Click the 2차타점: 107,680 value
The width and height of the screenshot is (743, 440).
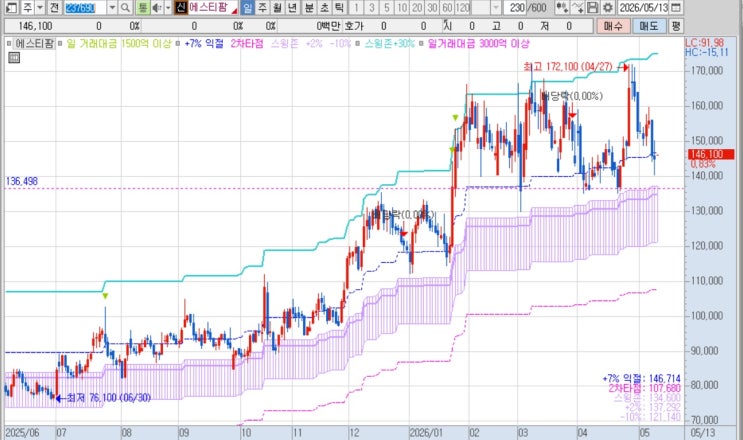[x=645, y=388]
